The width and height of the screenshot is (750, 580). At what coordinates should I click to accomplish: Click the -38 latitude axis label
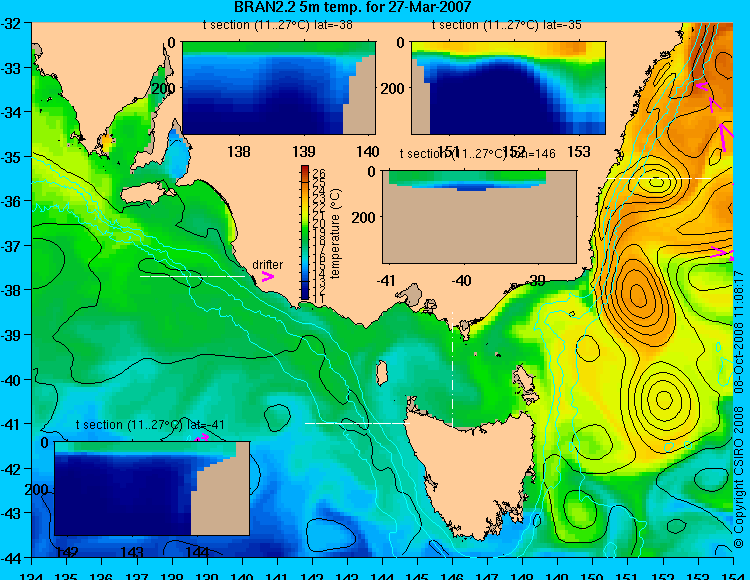tap(11, 290)
